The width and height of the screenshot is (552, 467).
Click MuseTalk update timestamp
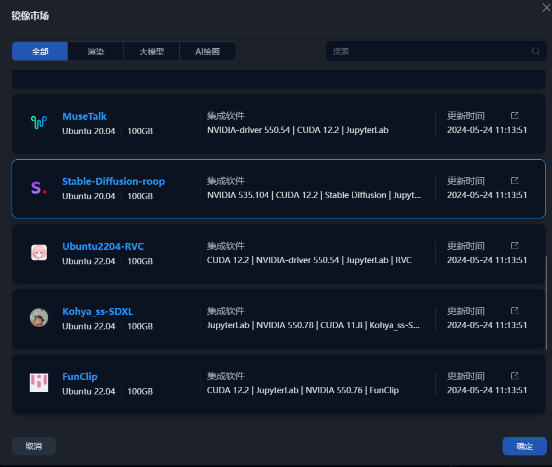tap(487, 130)
